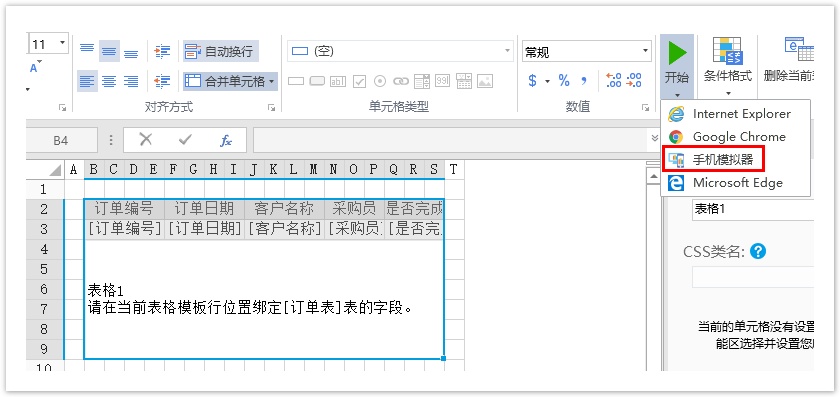Image resolution: width=840 pixels, height=397 pixels.
Task: Open 对齐方式 group dialog launcher
Action: point(271,108)
